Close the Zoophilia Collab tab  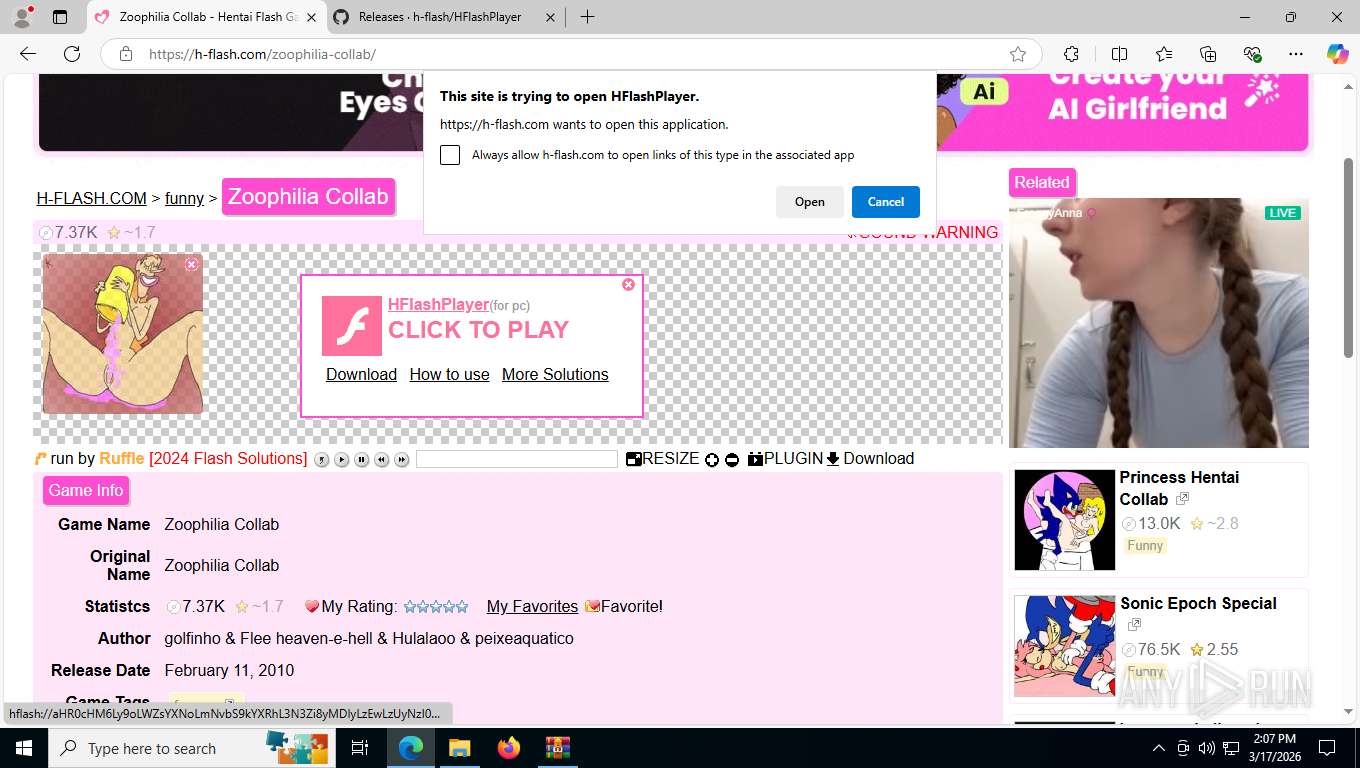point(310,17)
